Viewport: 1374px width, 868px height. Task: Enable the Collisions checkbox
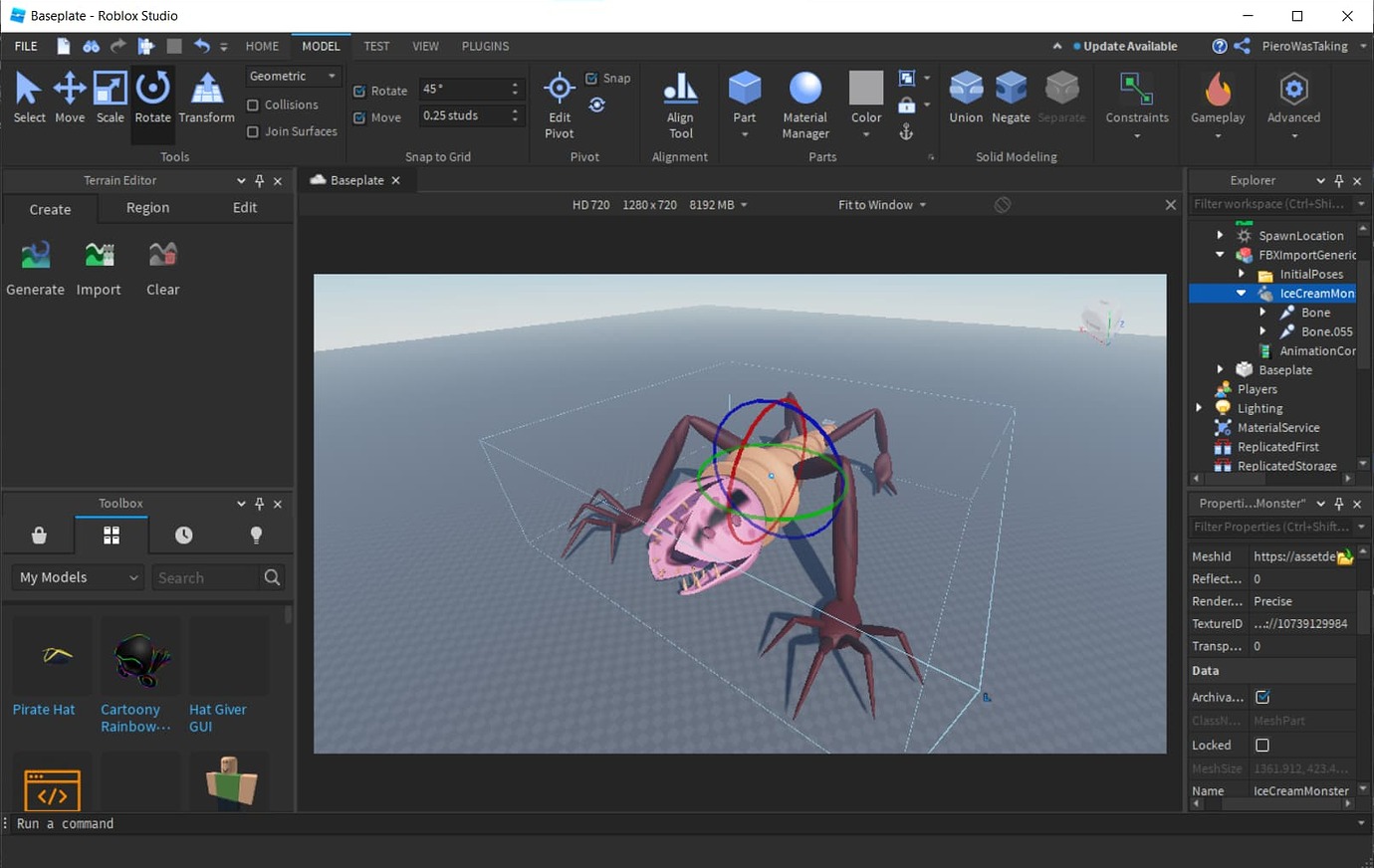(x=253, y=106)
